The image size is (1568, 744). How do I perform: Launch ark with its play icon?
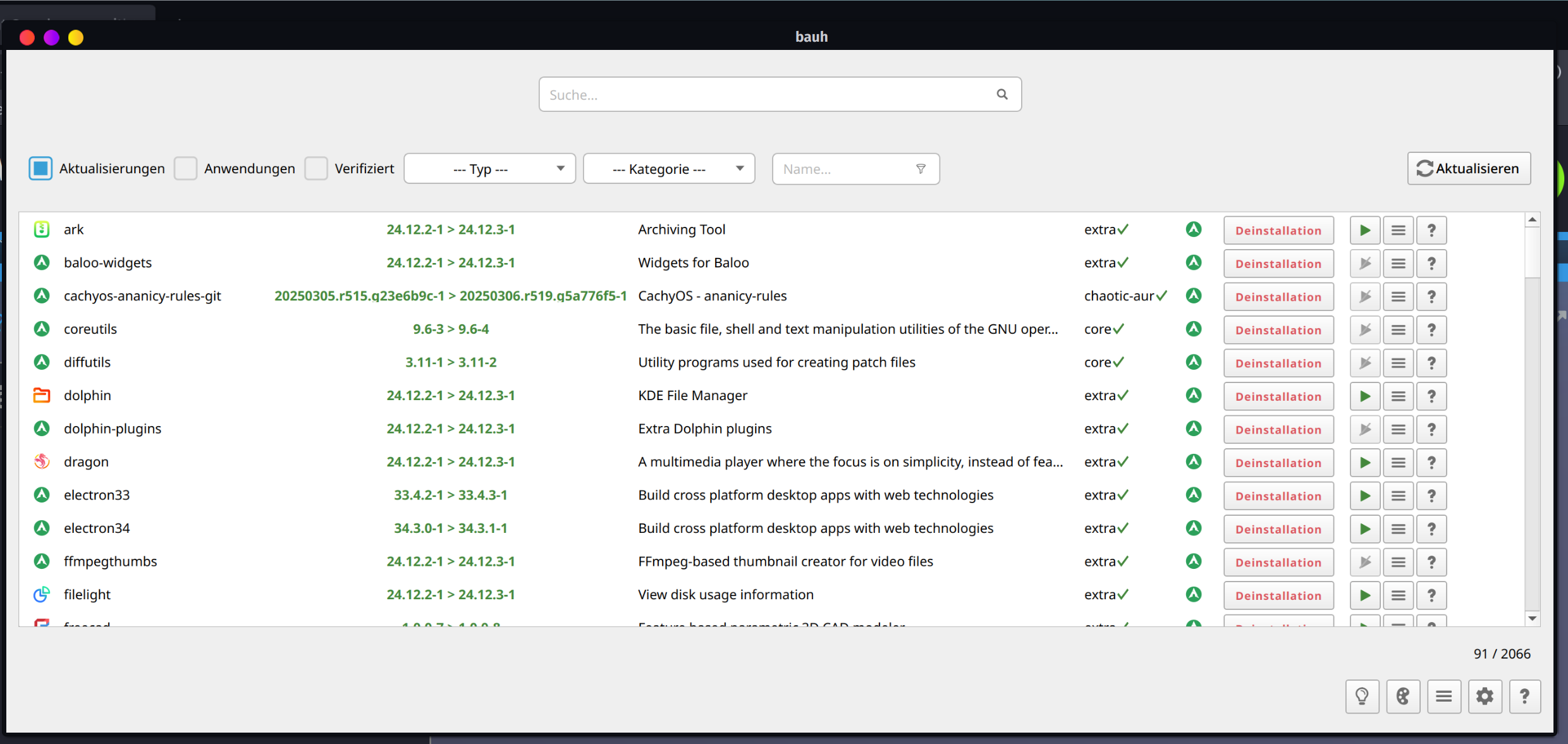[x=1365, y=231]
